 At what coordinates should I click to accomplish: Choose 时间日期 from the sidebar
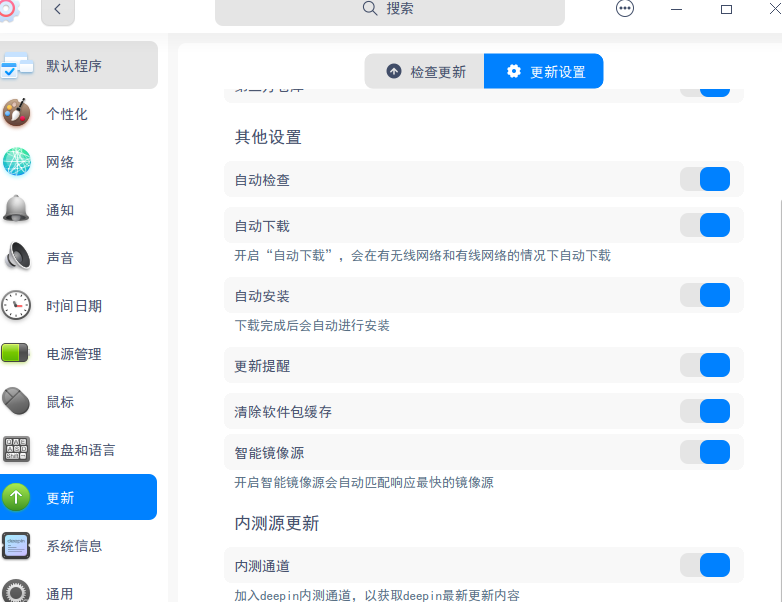[79, 305]
